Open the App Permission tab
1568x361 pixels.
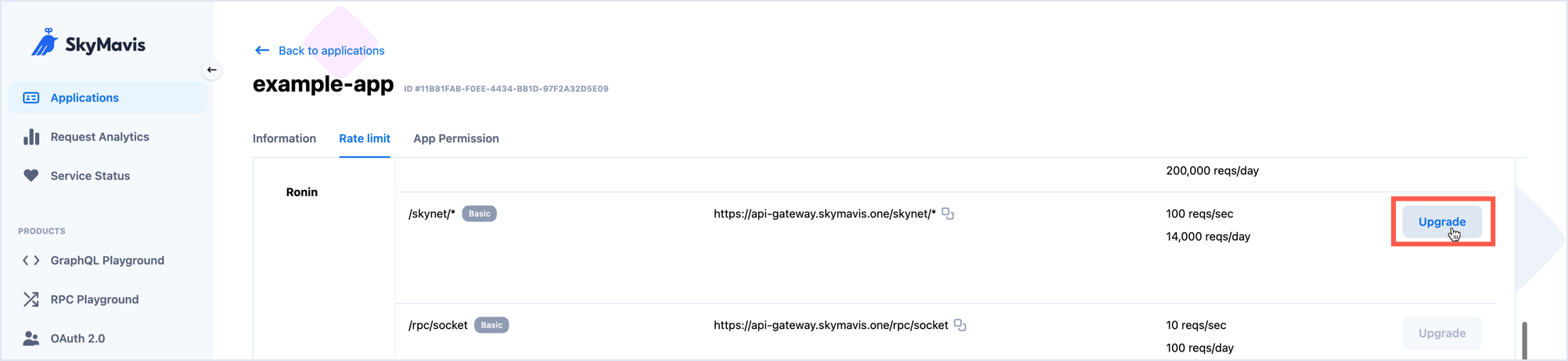[456, 138]
